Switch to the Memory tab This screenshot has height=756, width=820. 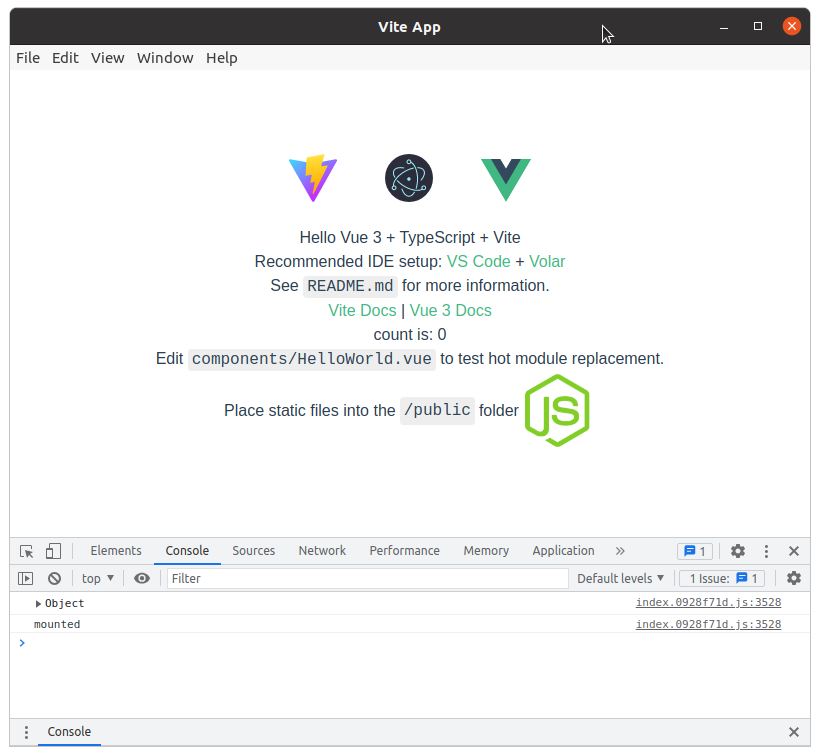click(x=486, y=551)
